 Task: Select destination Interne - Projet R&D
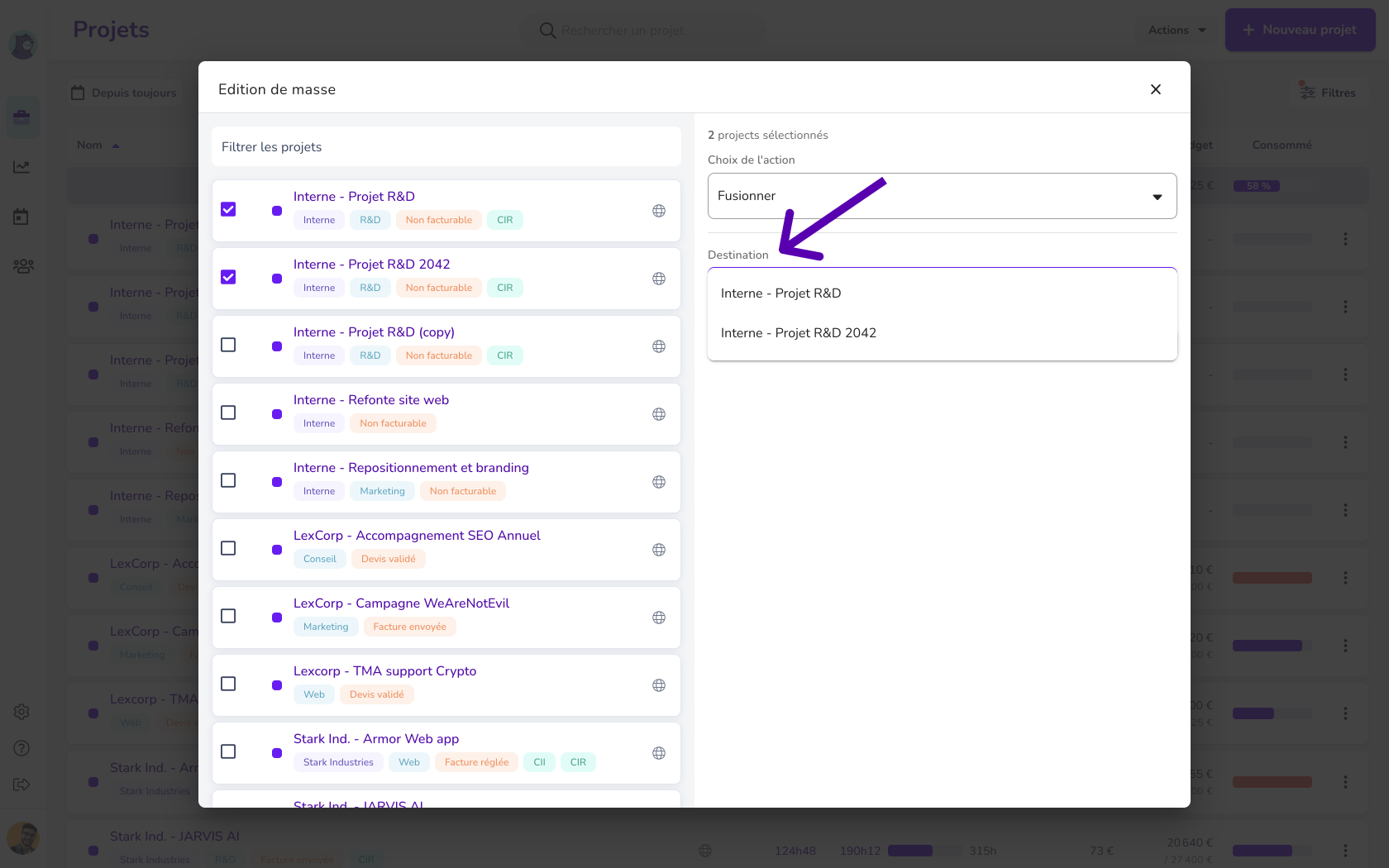pos(942,293)
